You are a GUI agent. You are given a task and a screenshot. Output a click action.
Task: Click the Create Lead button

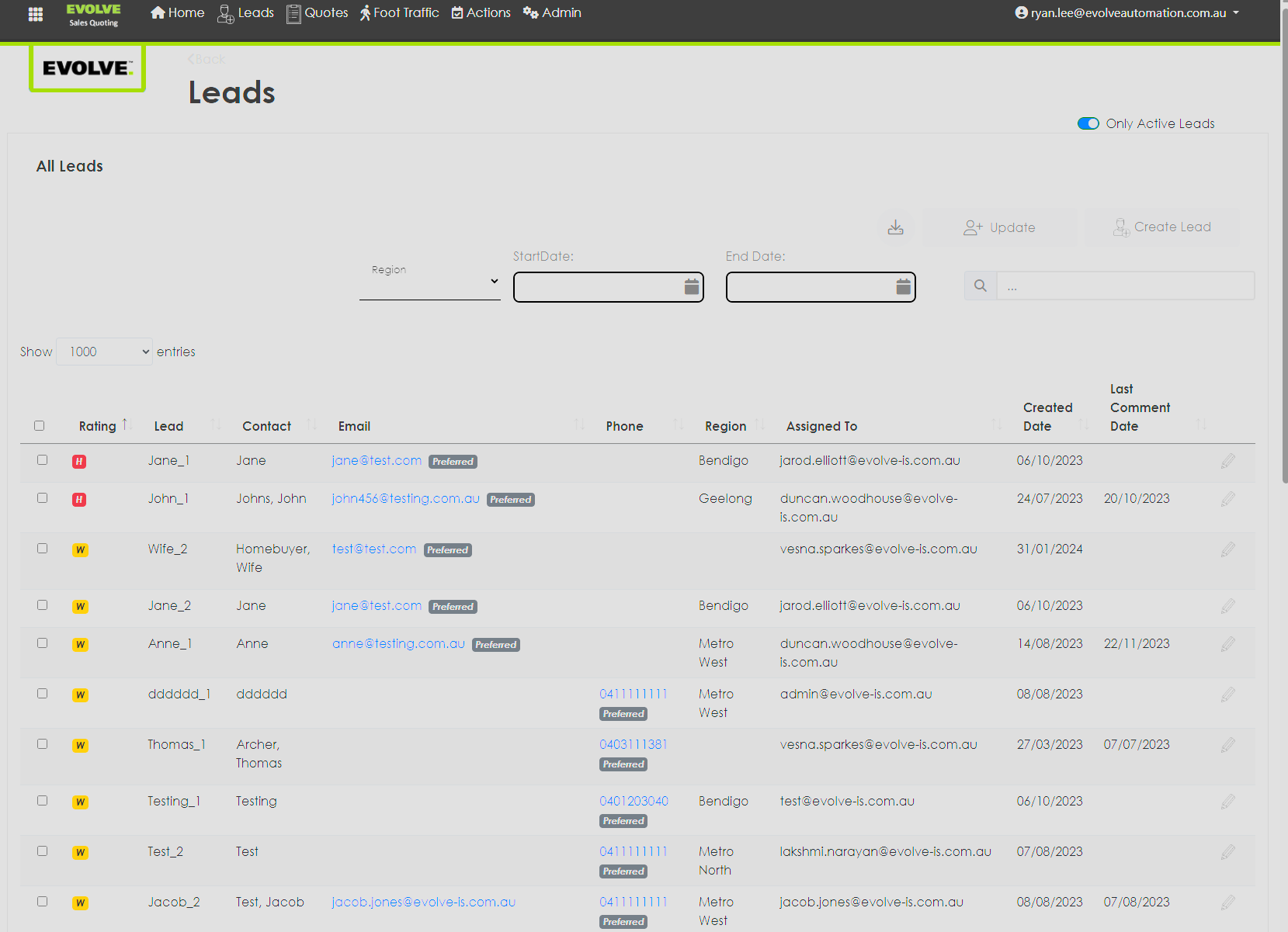coord(1161,227)
